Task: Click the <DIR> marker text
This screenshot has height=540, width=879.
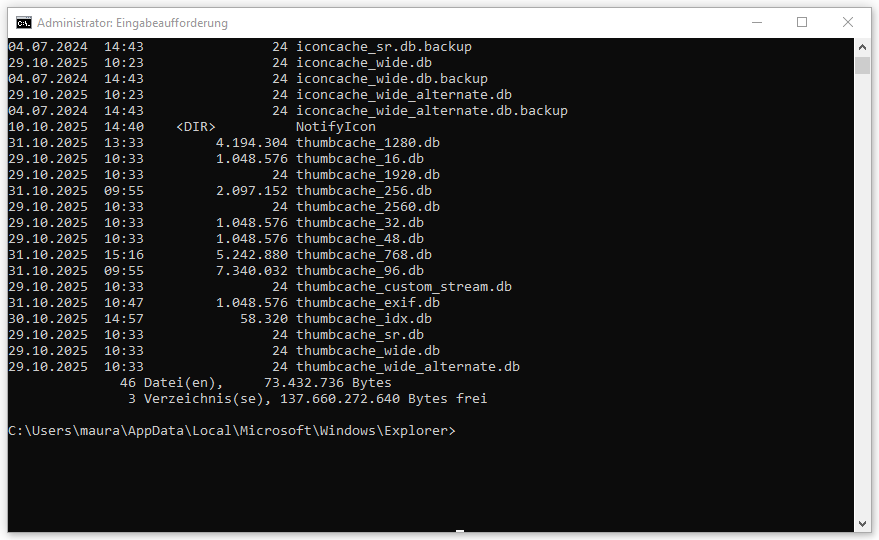Action: point(196,127)
